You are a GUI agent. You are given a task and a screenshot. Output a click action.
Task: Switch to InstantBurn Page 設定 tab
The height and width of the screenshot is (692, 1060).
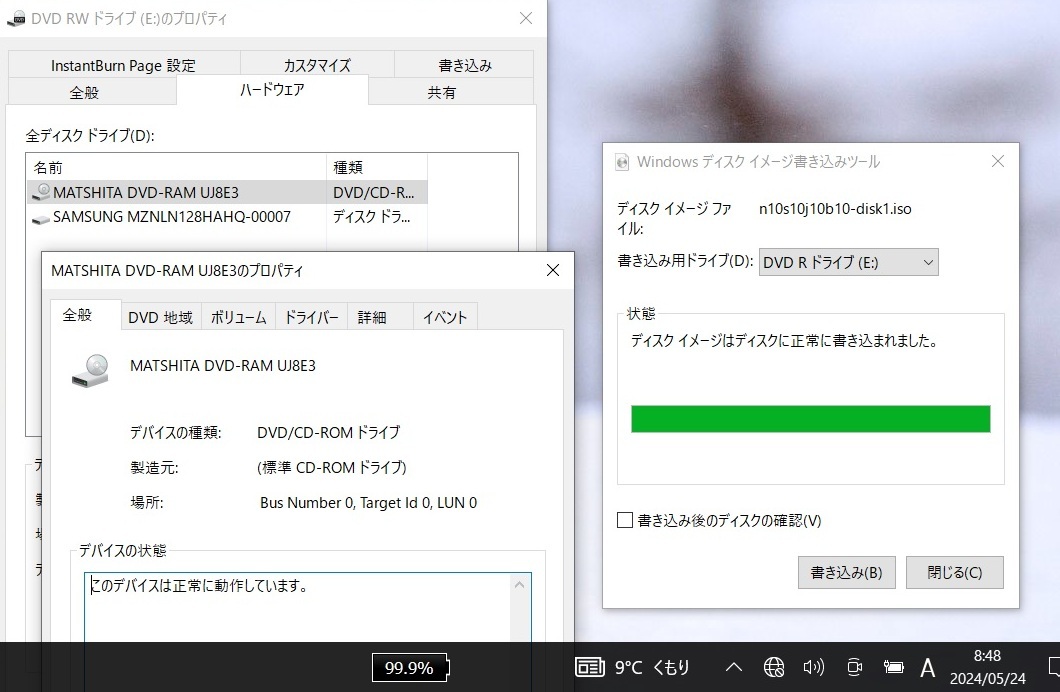coord(124,65)
